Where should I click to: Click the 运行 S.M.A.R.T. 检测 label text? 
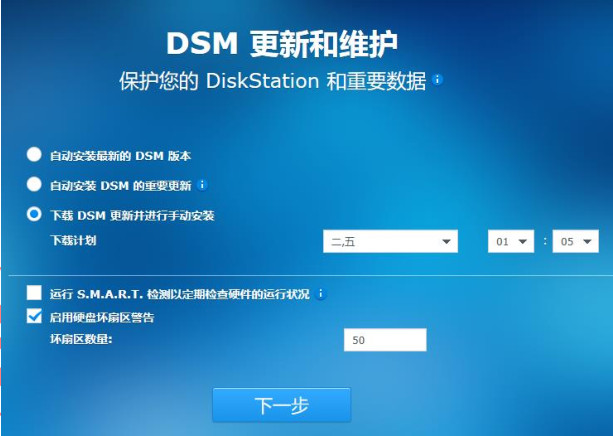(x=180, y=294)
